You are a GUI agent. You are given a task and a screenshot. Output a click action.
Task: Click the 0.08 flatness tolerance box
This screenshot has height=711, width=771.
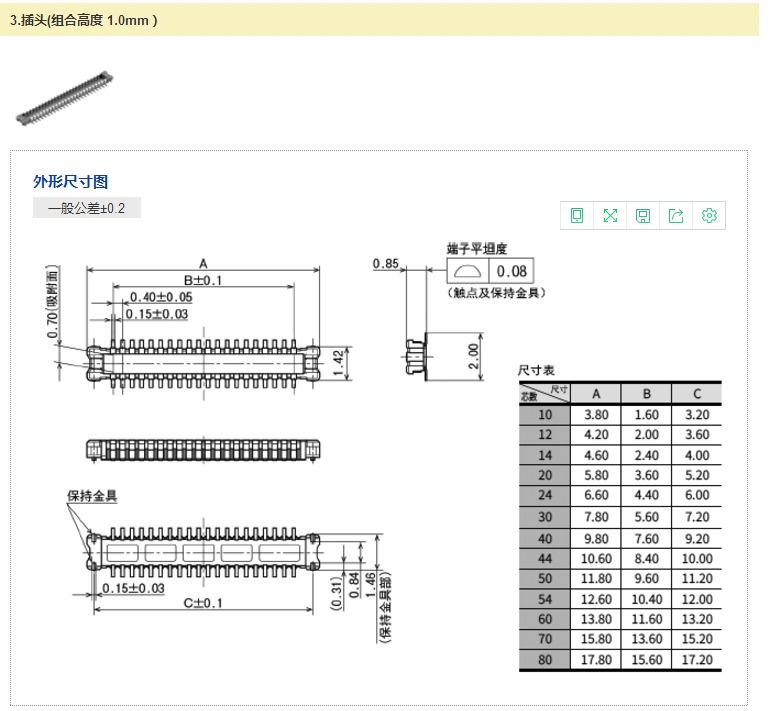[x=511, y=271]
